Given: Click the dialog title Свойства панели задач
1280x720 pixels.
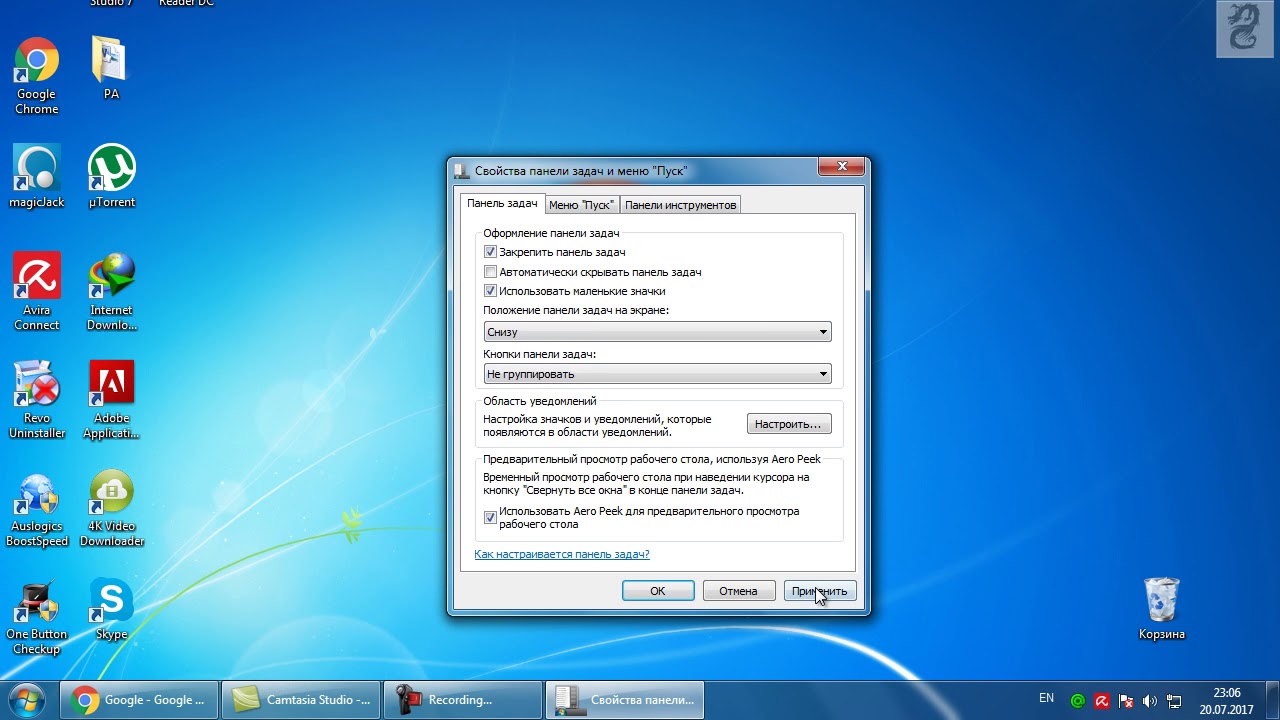Looking at the screenshot, I should [580, 171].
